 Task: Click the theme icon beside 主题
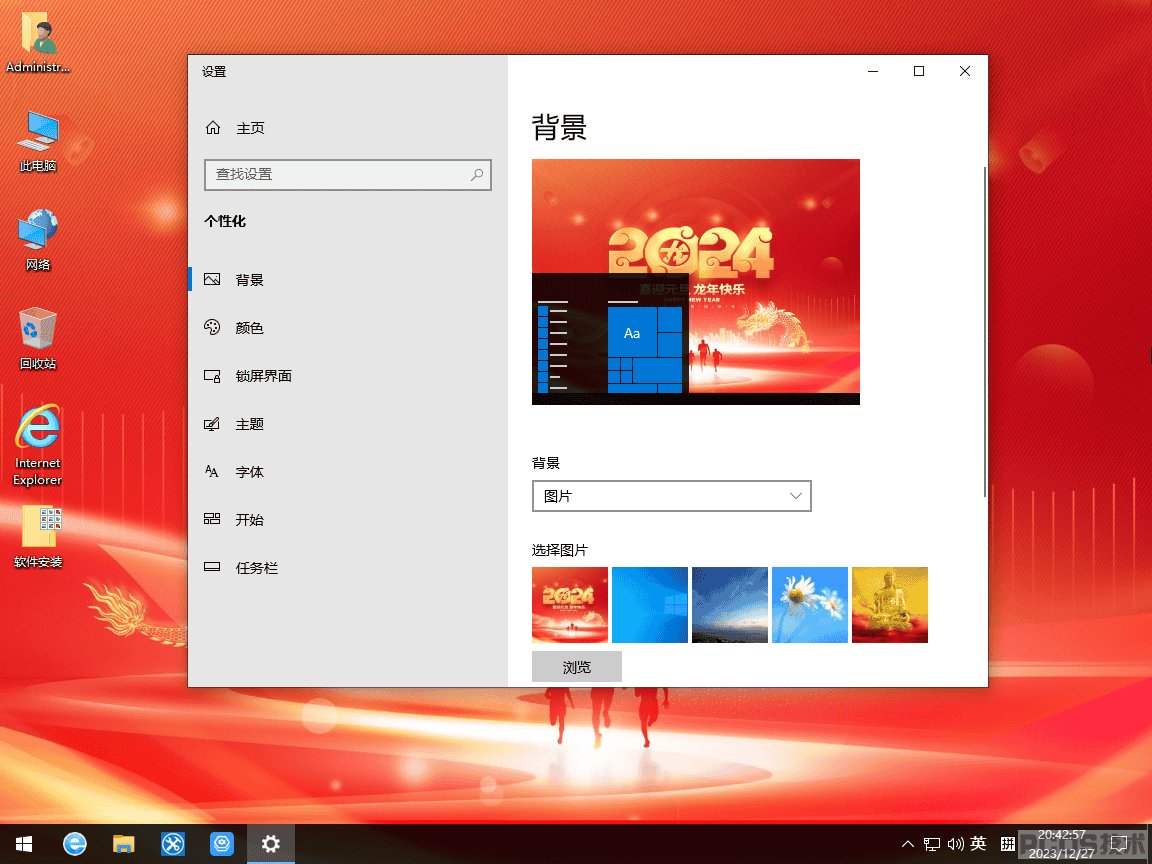click(x=212, y=424)
